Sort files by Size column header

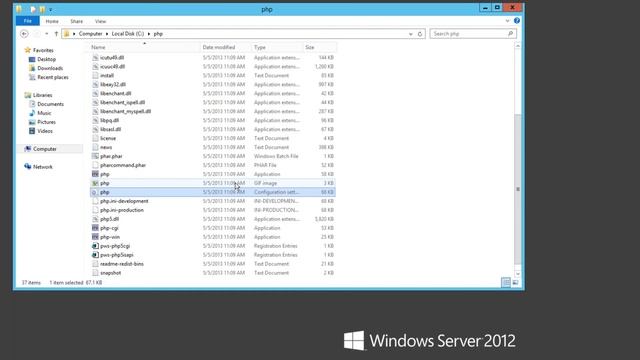tap(320, 47)
